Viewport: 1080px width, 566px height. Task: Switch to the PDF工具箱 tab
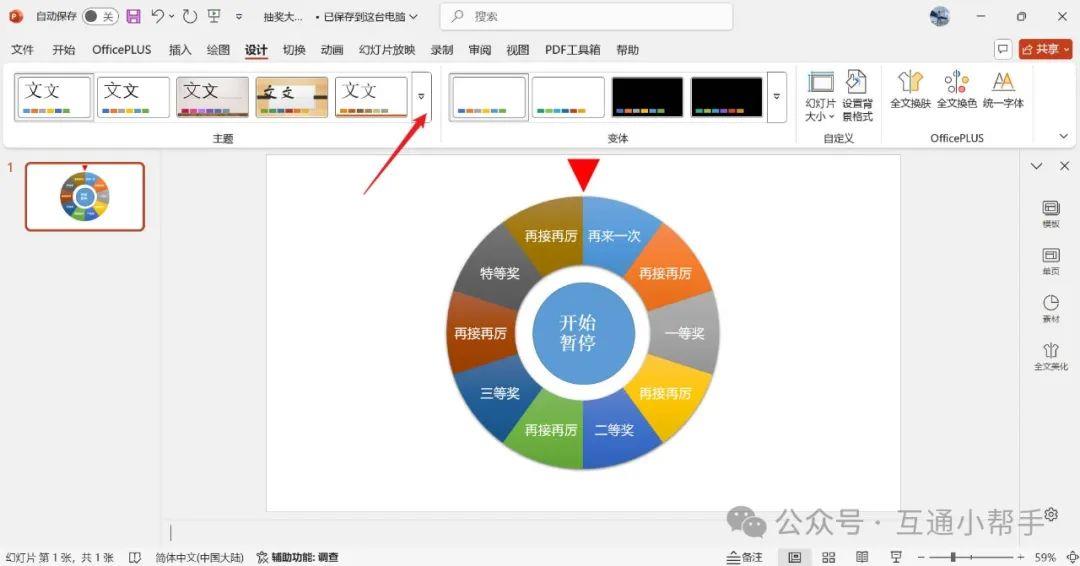tap(572, 50)
